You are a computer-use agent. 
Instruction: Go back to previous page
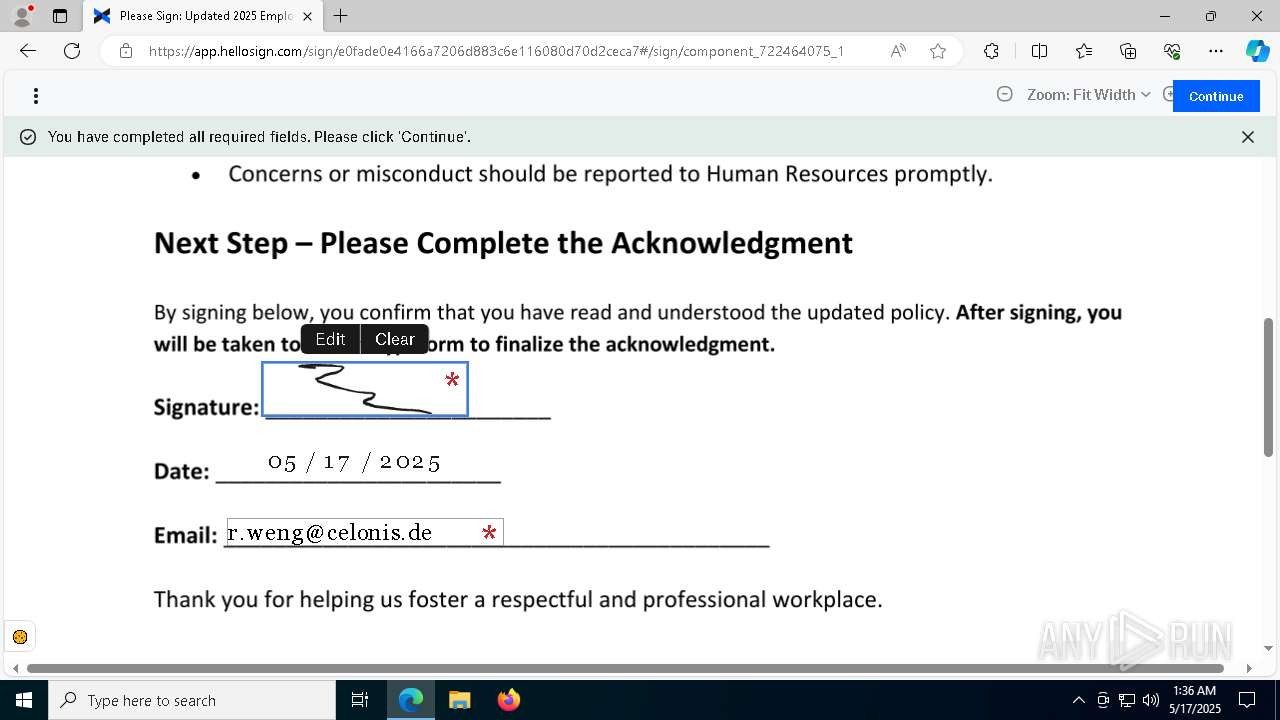coord(28,51)
